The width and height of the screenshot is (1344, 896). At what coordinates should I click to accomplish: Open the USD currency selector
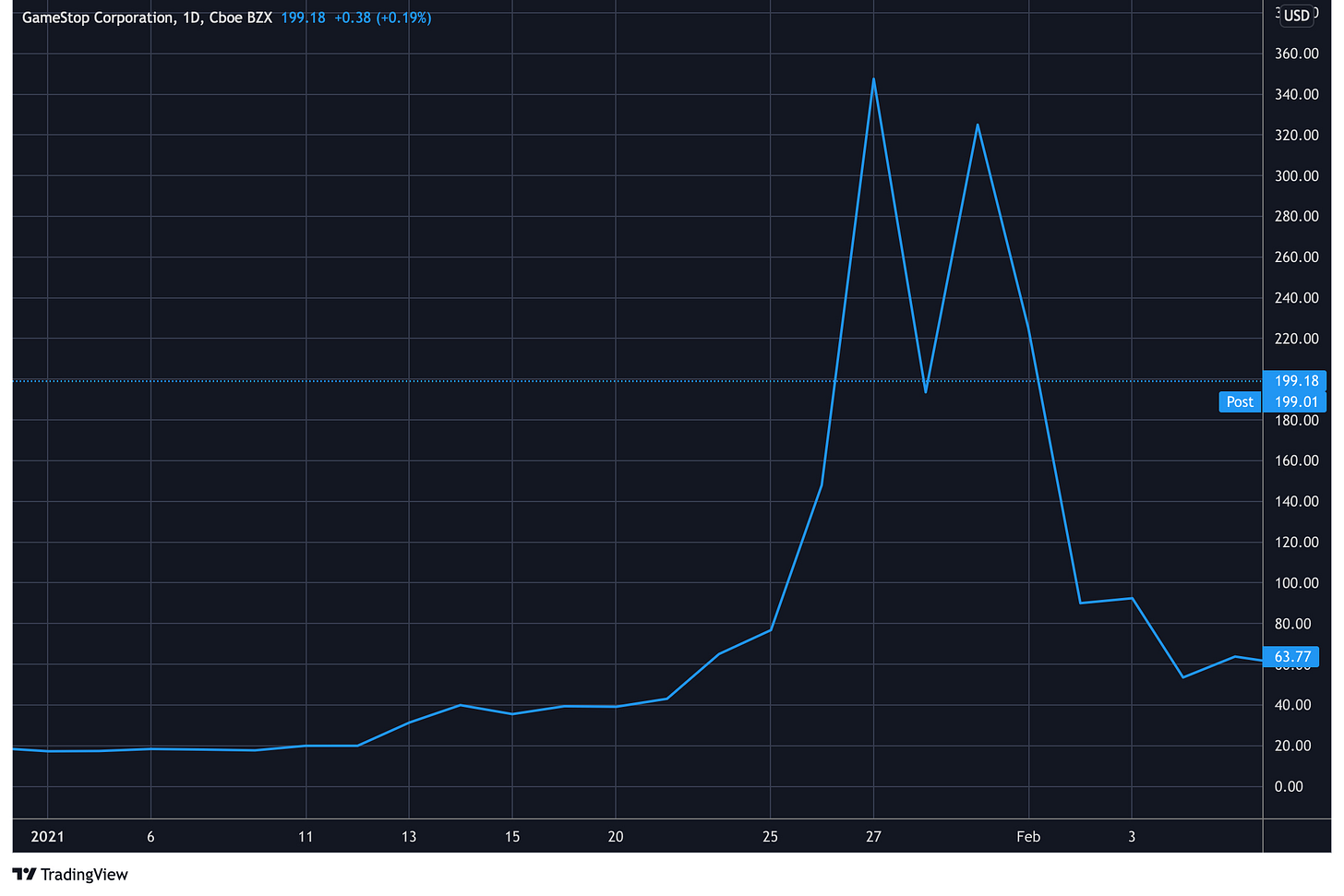click(x=1297, y=15)
